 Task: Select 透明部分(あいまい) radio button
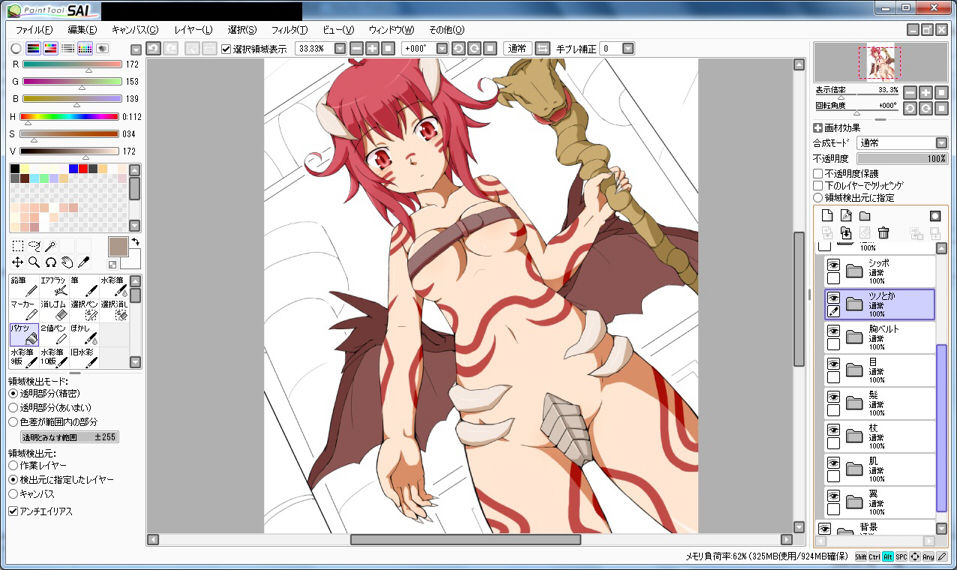[13, 408]
